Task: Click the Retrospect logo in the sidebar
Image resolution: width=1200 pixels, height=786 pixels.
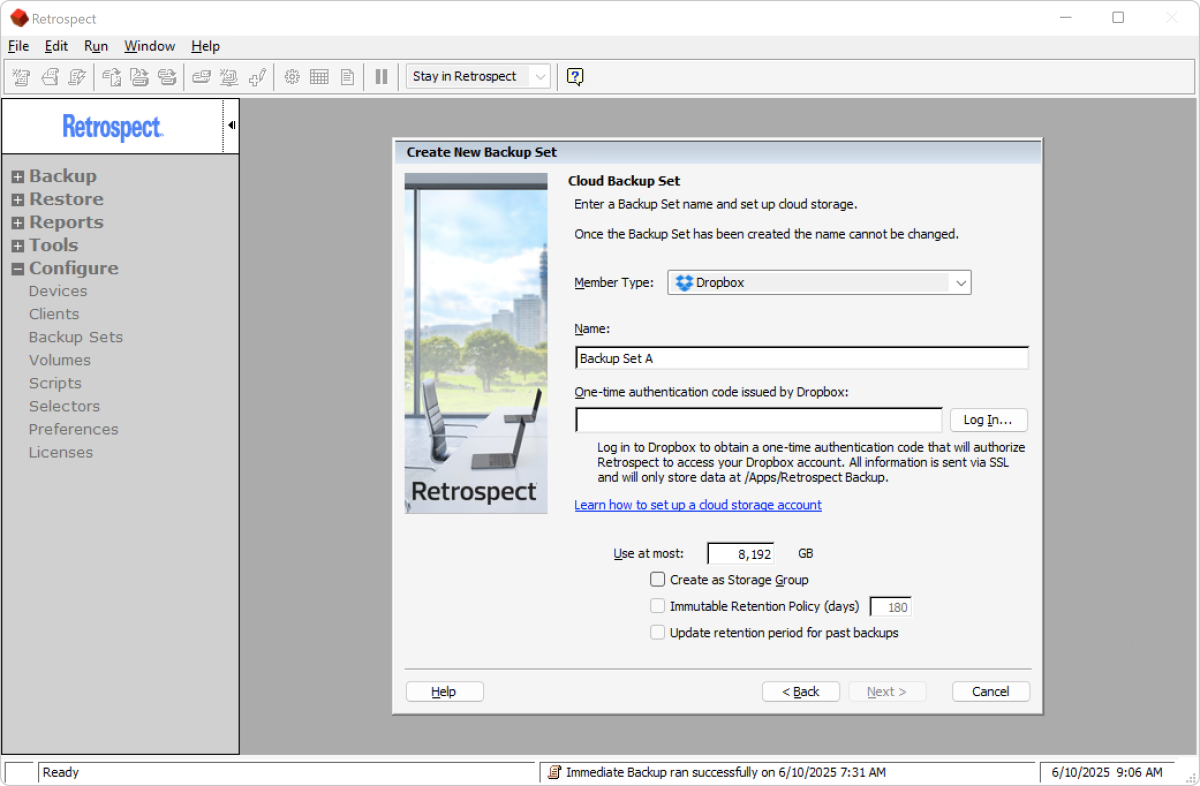Action: point(113,127)
